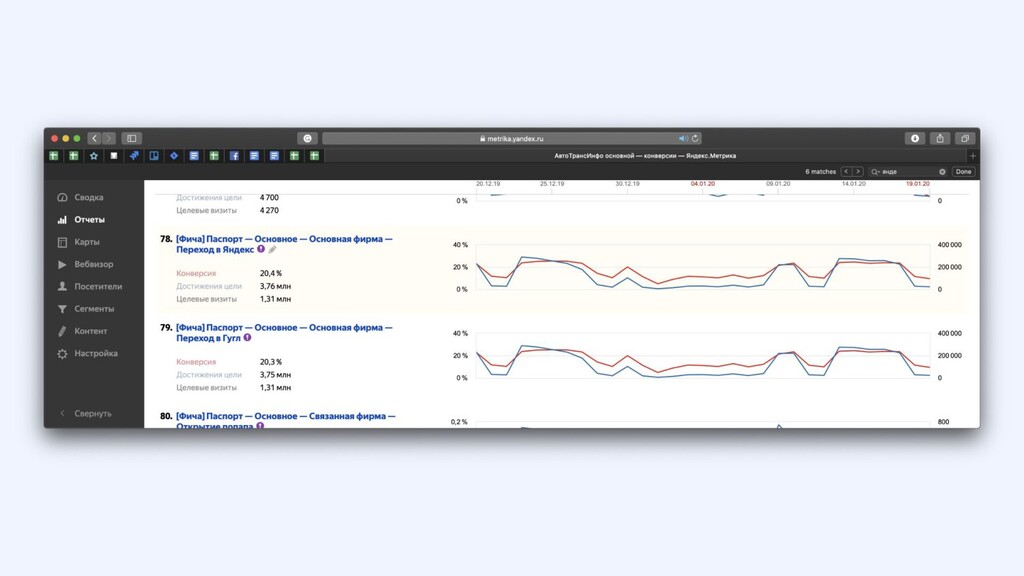Click purple info icon next to Переход в Гугл
1024x576 pixels.
pos(247,338)
